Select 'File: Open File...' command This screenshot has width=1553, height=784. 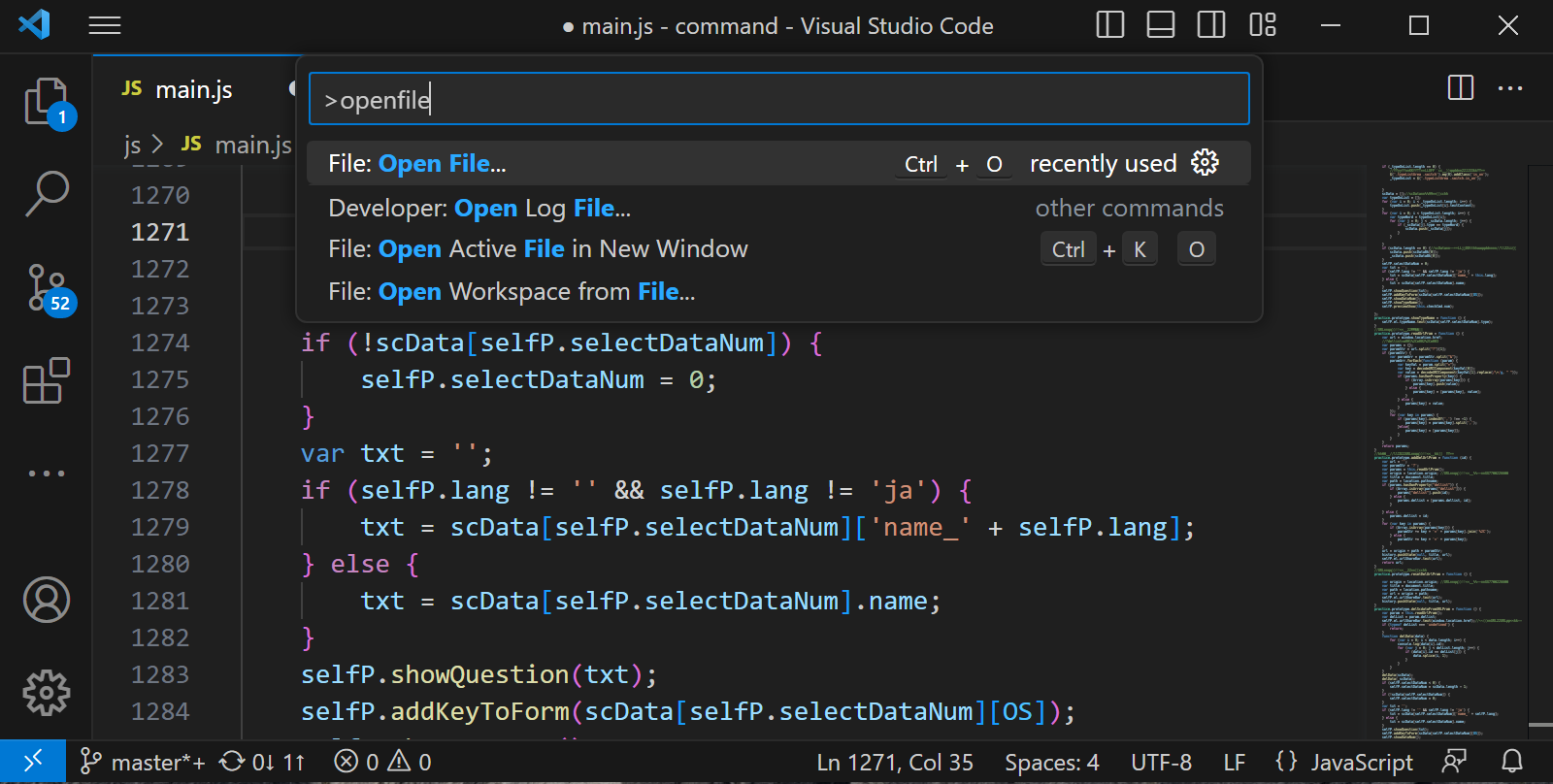[x=778, y=163]
